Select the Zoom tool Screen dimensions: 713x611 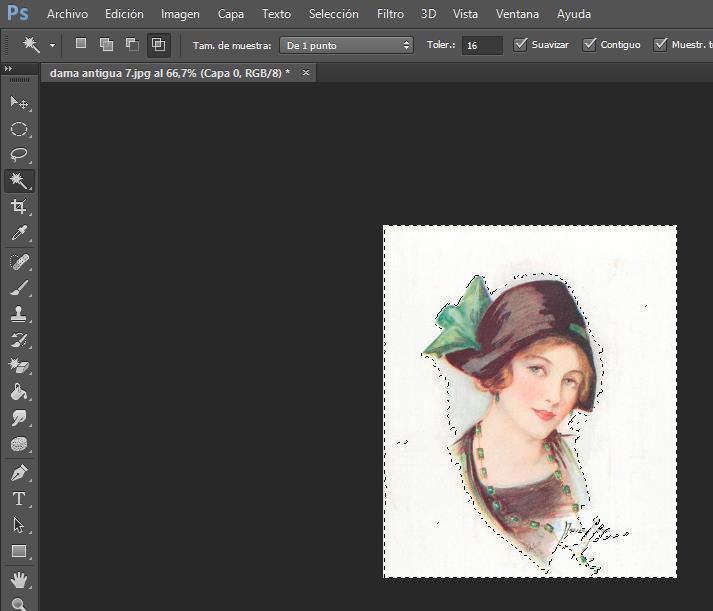pos(19,604)
